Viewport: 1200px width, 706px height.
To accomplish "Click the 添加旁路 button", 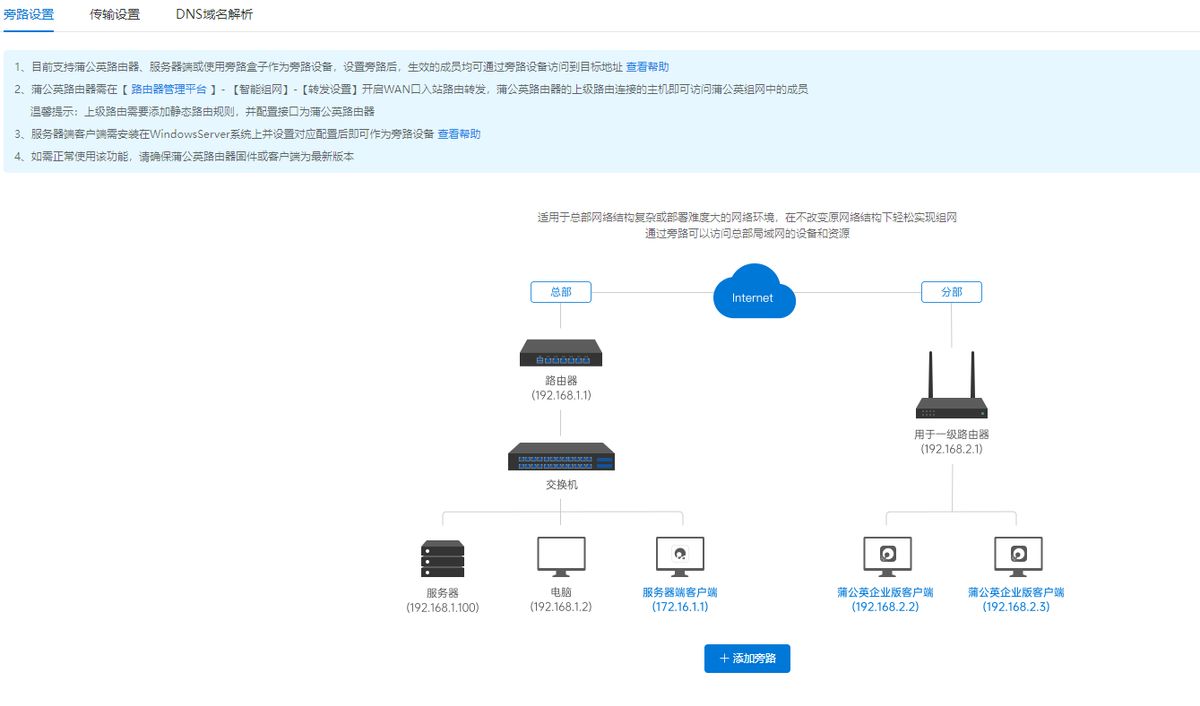I will [x=747, y=659].
